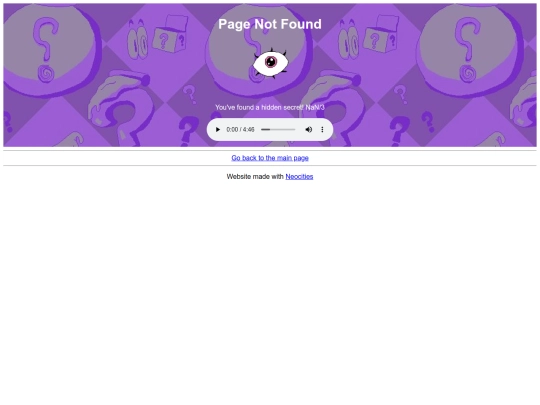Click the cartoon eyes pair left of the heading
Screen dimensions: 540x405
pyautogui.click(x=137, y=40)
